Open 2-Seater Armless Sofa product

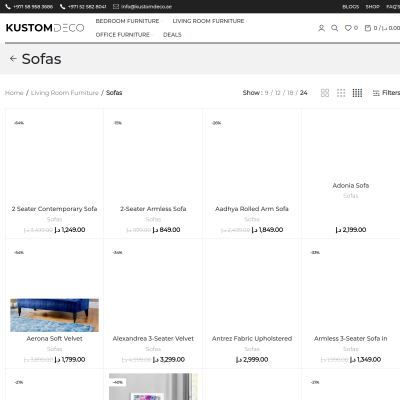(153, 209)
